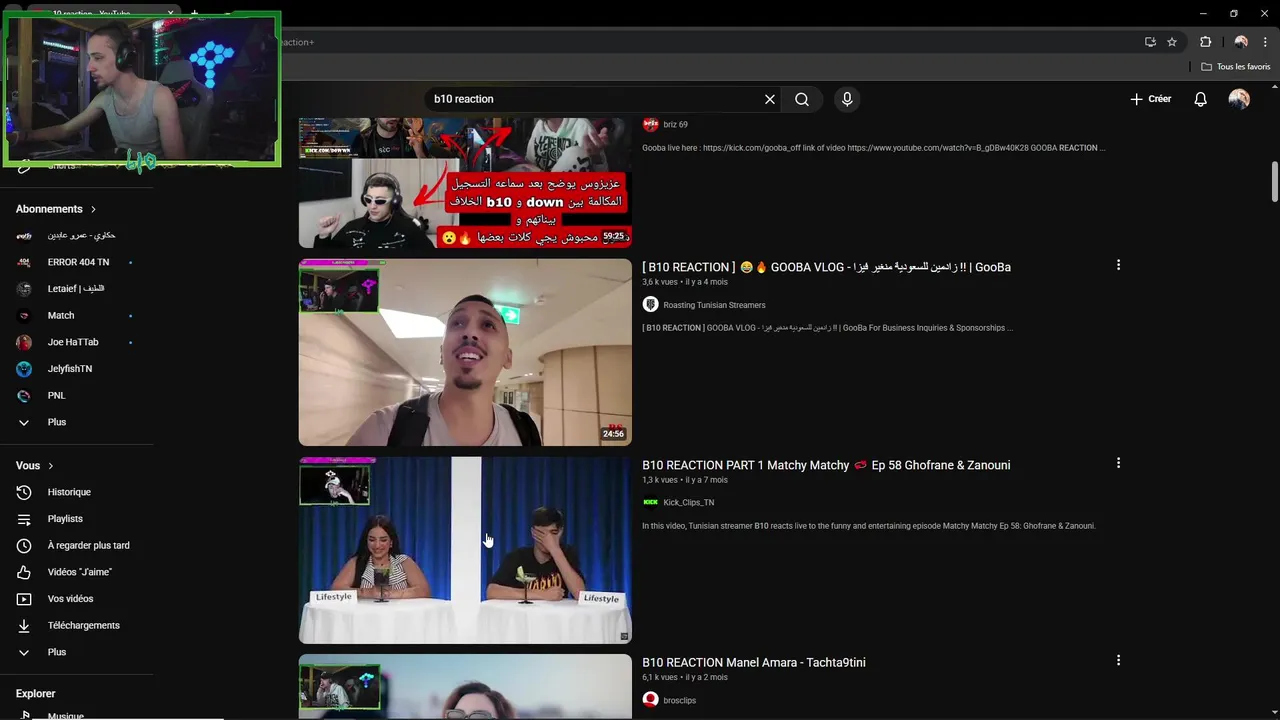The height and width of the screenshot is (720, 1280).
Task: Click the Roasting Tunisian Streamers channel avatar
Action: coord(650,304)
